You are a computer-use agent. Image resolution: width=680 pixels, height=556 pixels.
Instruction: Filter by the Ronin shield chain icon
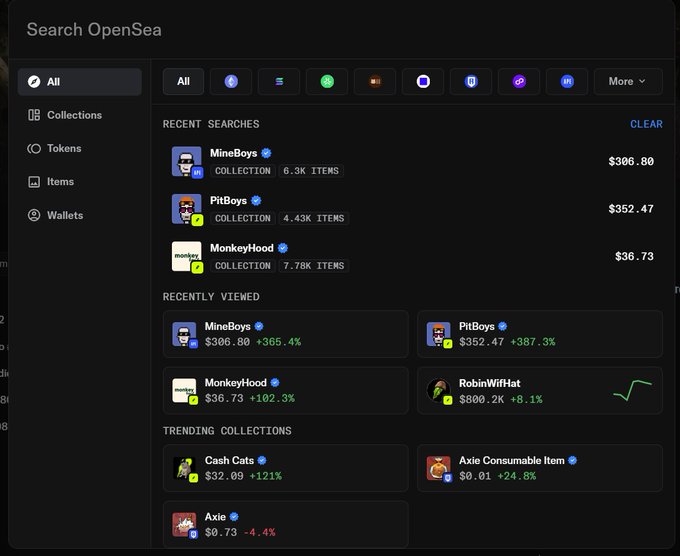tap(471, 82)
